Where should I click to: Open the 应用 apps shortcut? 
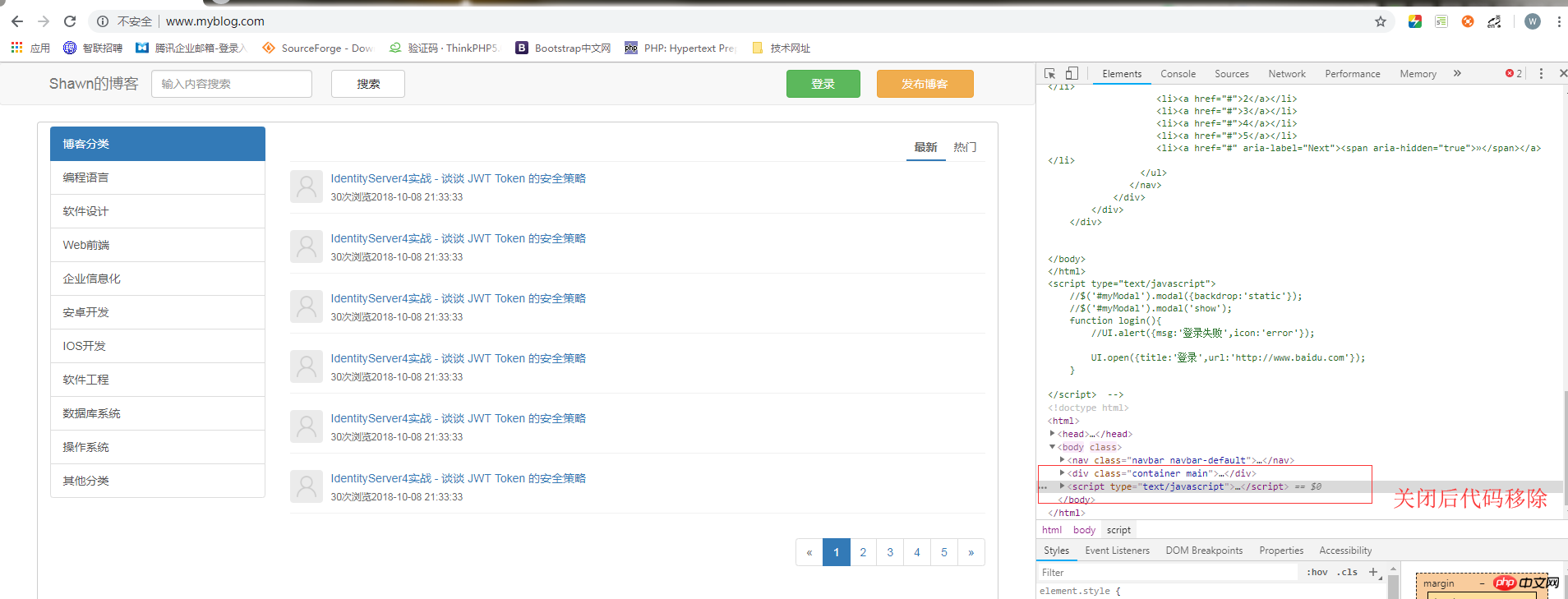[30, 48]
